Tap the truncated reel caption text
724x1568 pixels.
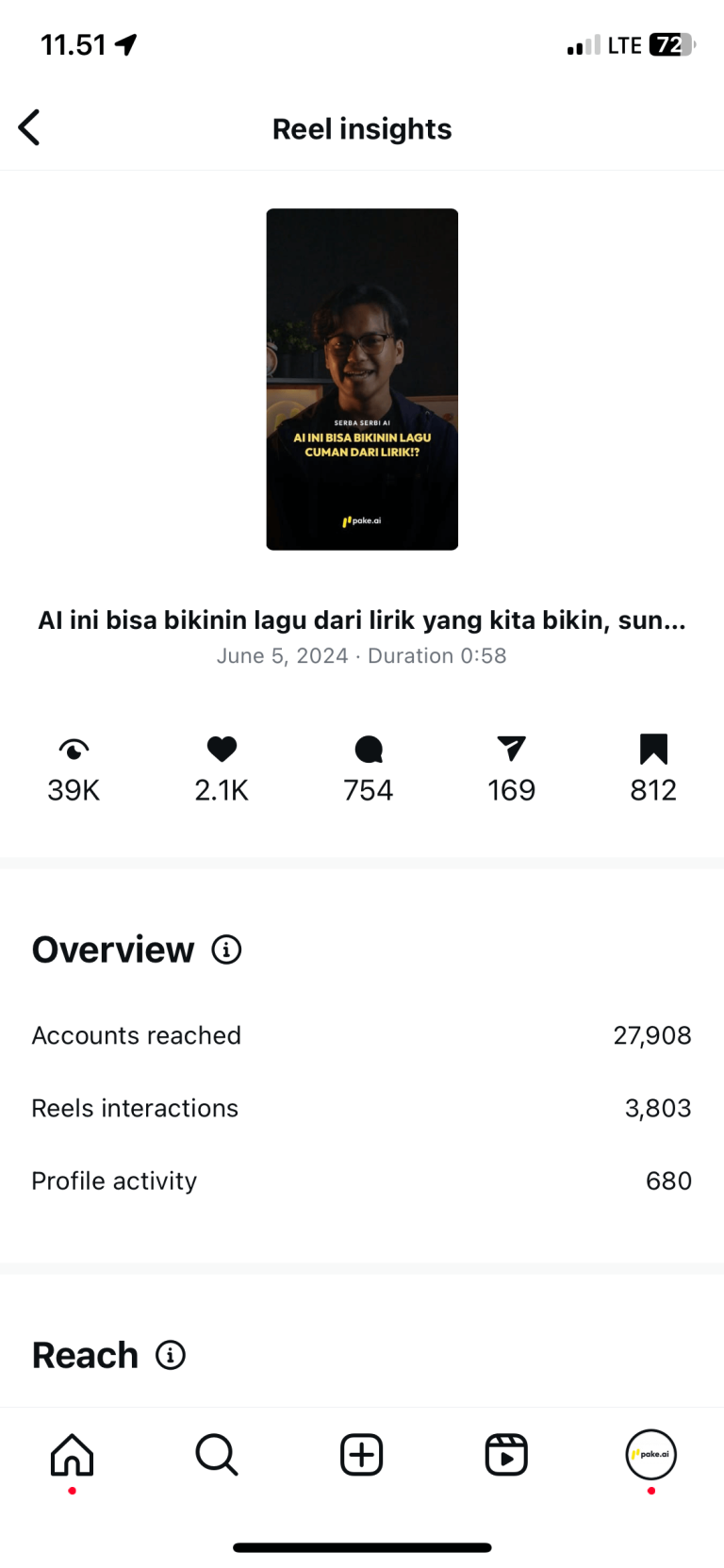point(362,620)
